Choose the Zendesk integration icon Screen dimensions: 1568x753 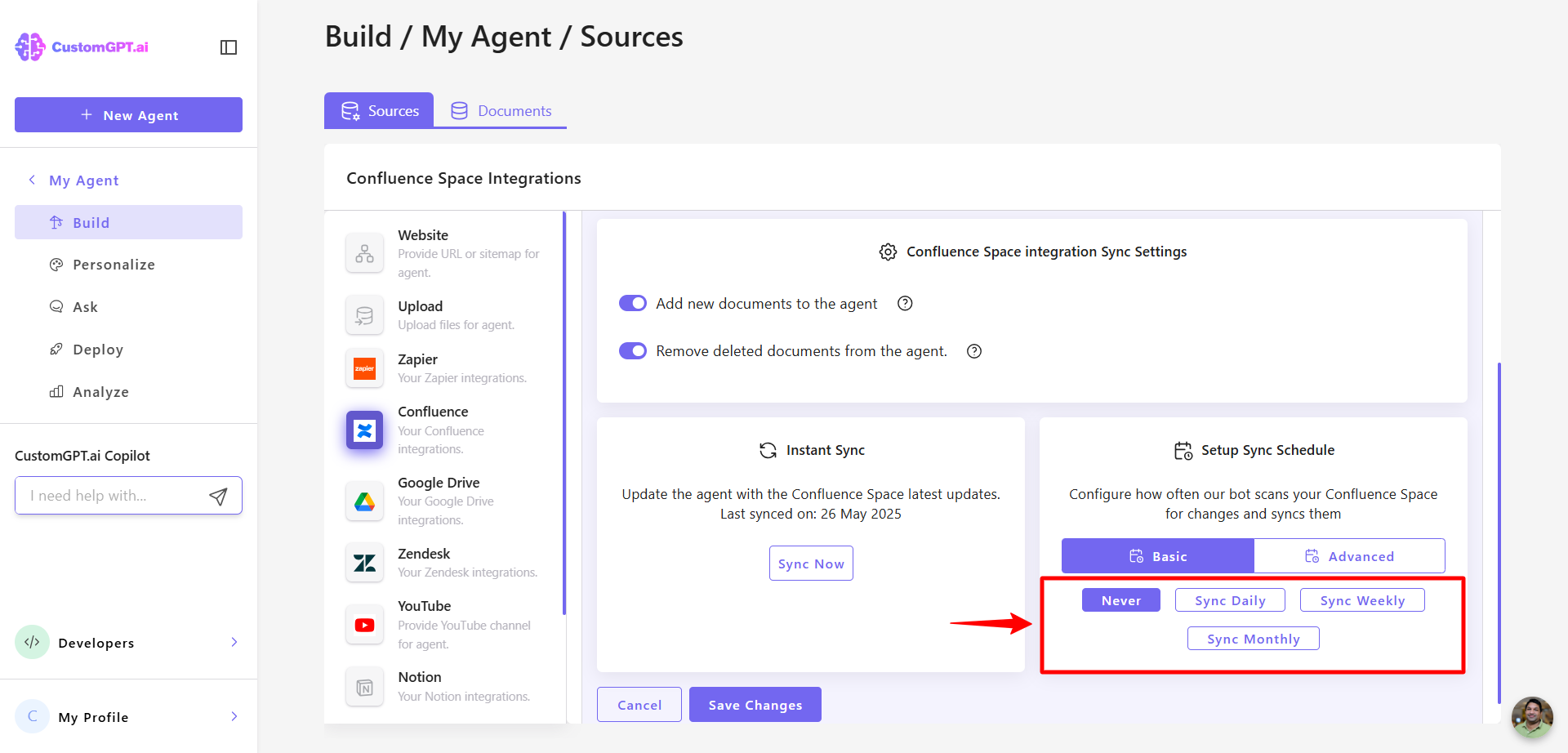pos(364,563)
